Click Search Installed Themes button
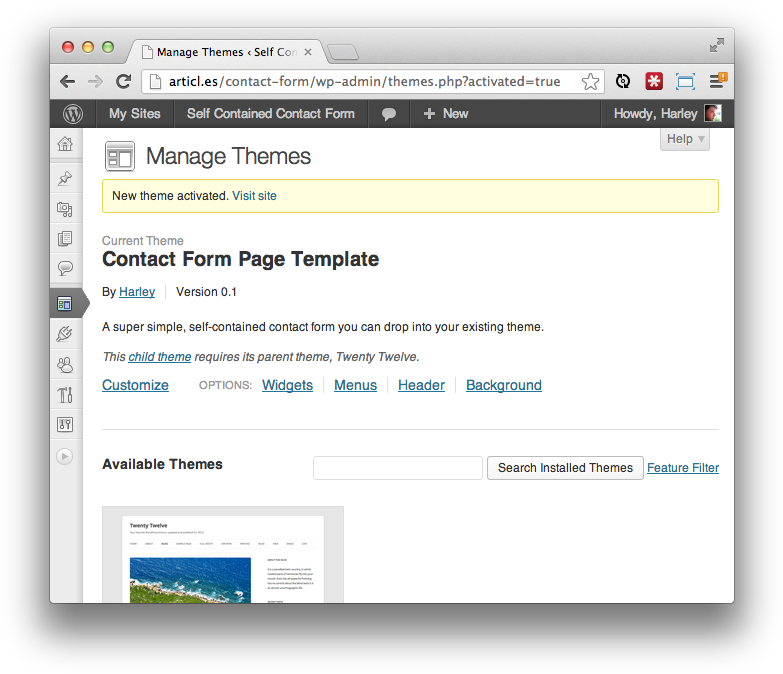 click(565, 468)
